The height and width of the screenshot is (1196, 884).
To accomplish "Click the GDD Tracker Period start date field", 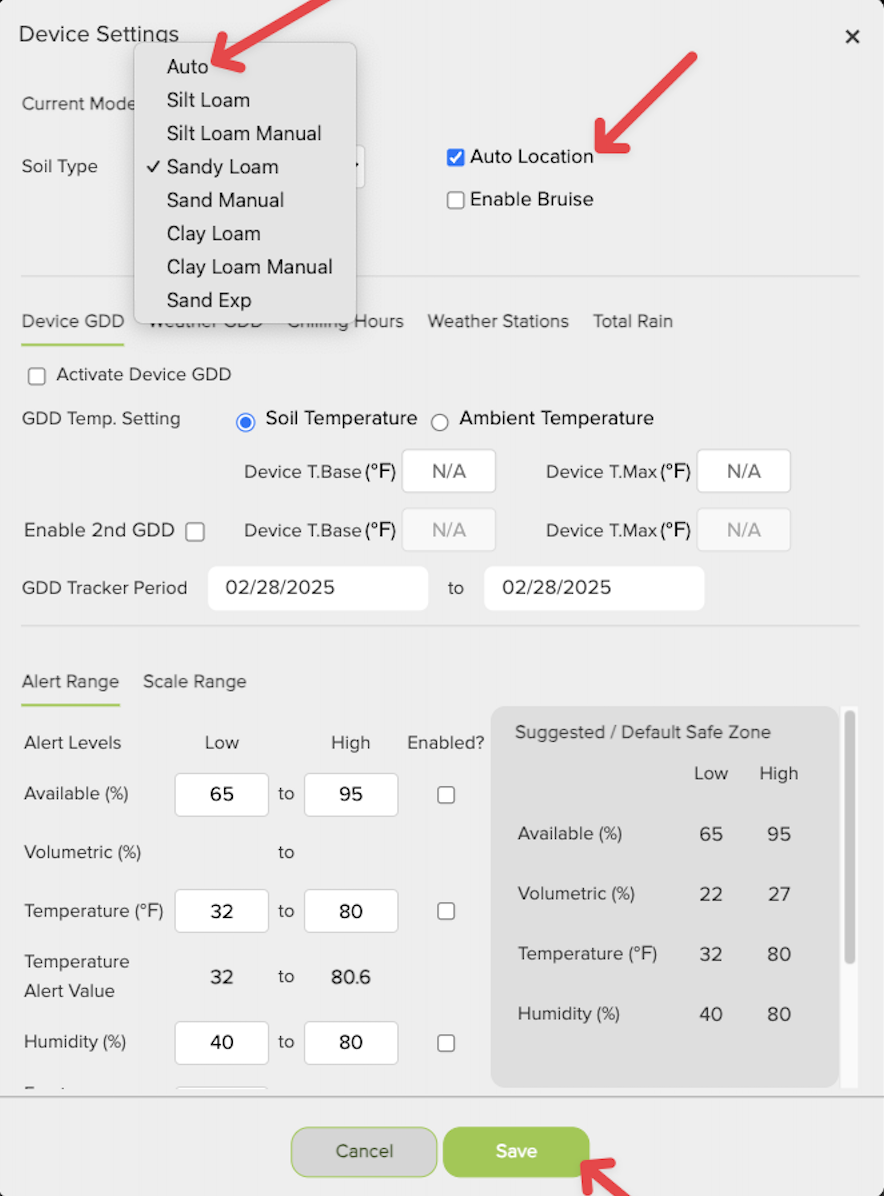I will pyautogui.click(x=317, y=588).
